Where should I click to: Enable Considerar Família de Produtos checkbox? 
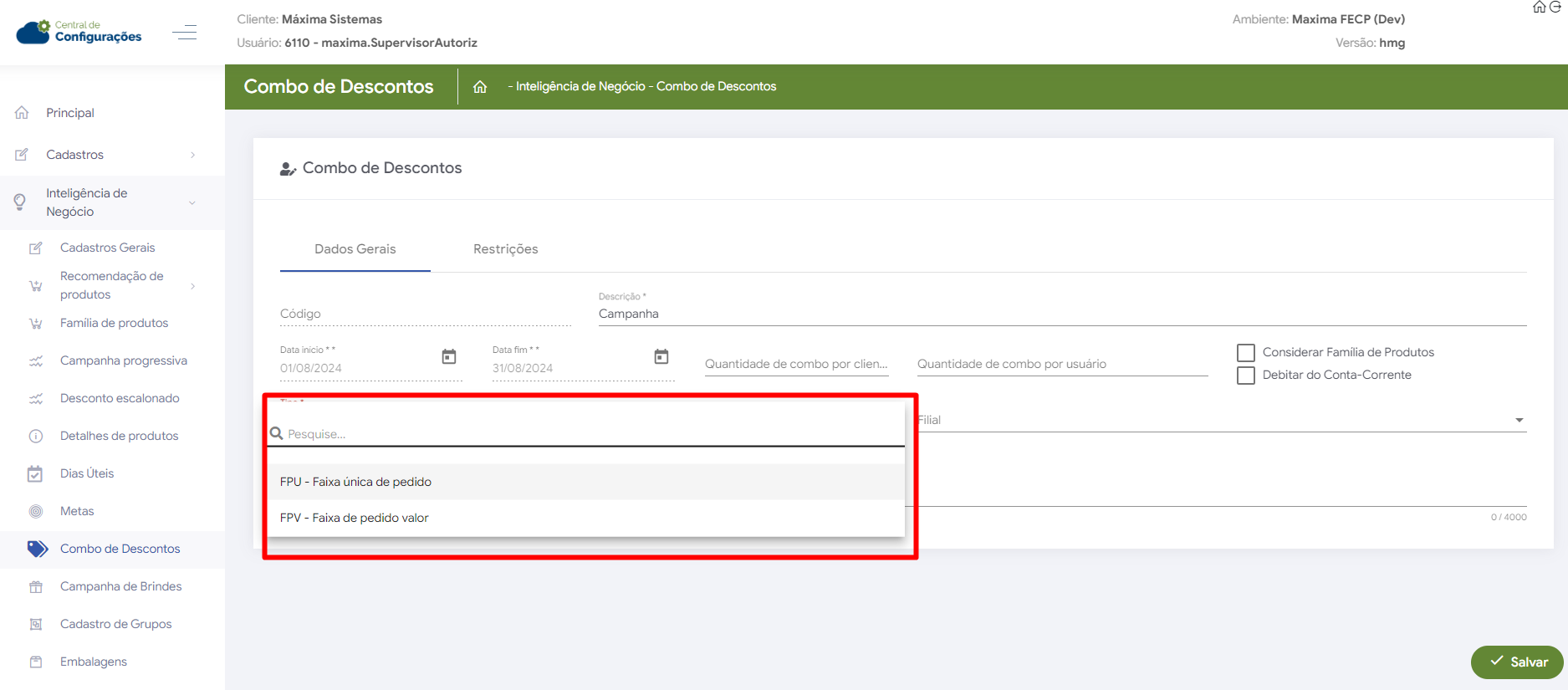1246,353
